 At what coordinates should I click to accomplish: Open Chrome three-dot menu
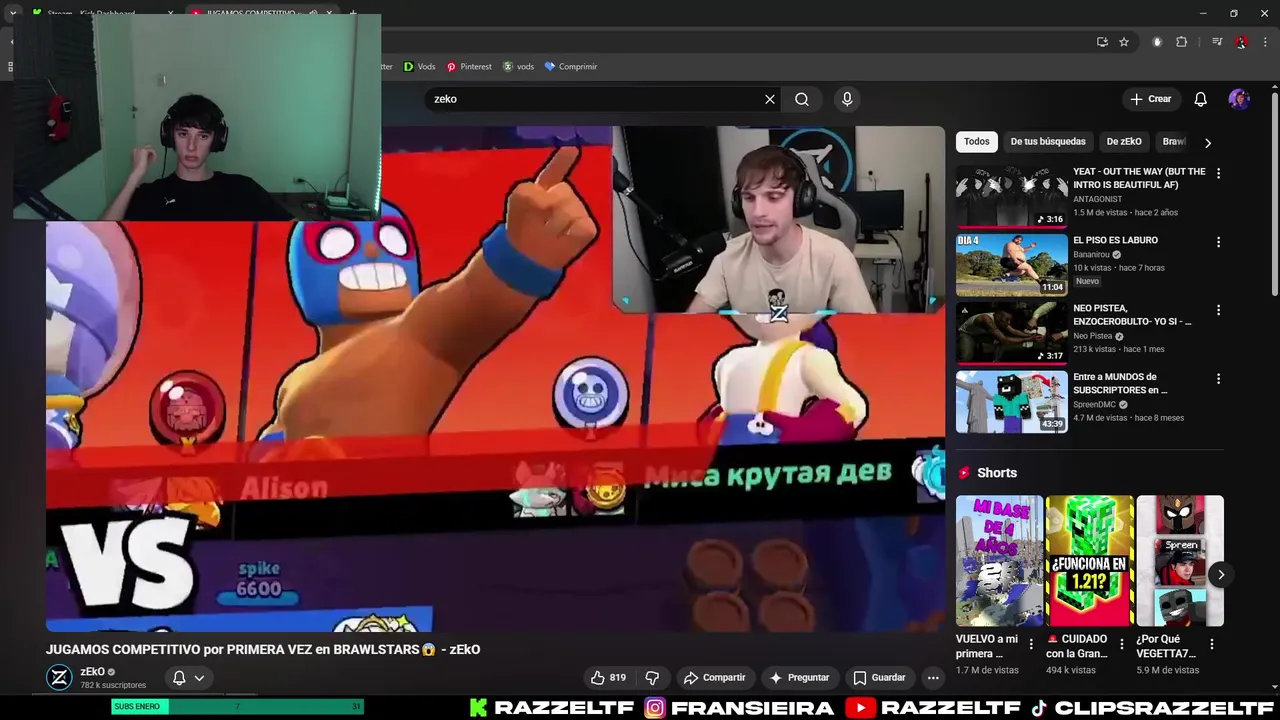click(1265, 42)
